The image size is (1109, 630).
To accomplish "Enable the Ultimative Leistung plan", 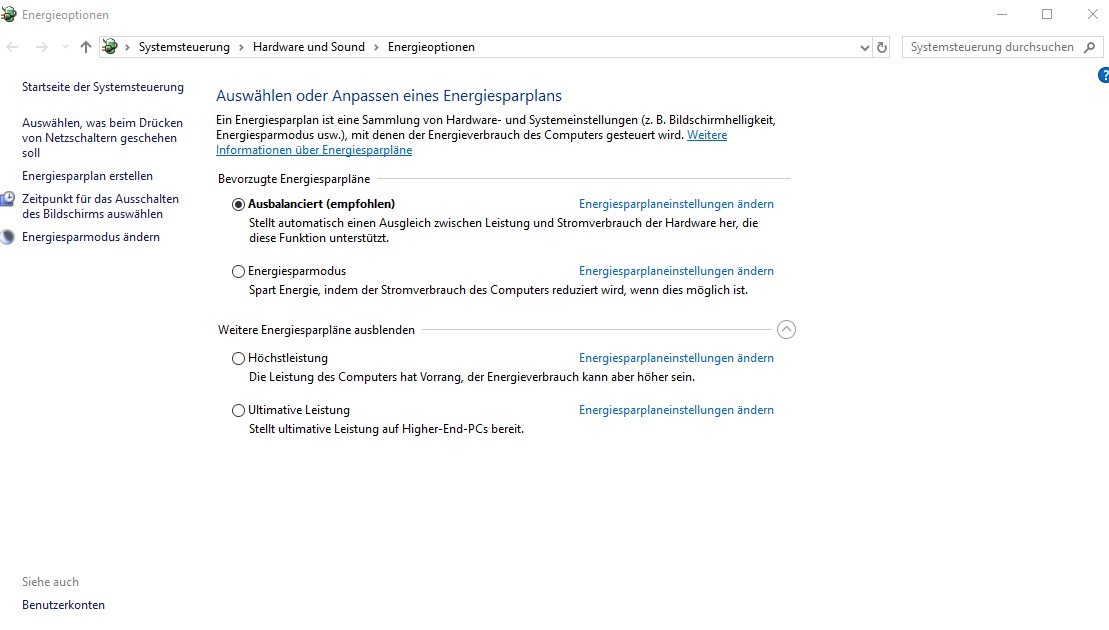I will [x=238, y=410].
